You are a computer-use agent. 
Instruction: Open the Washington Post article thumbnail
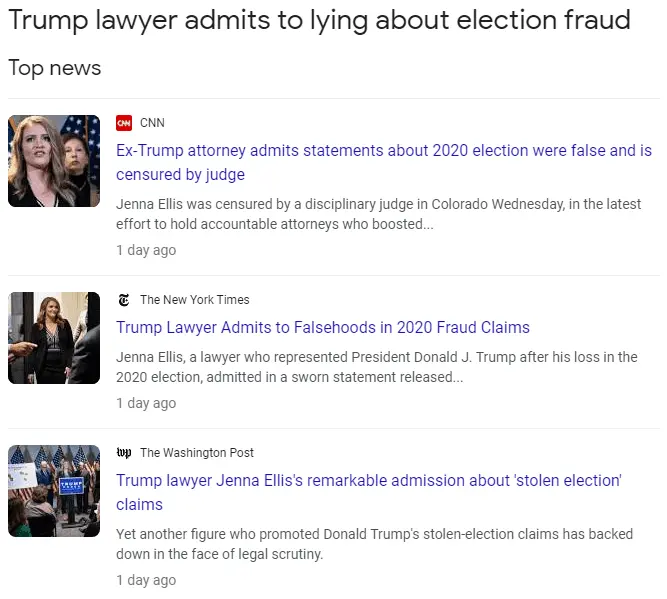54,491
